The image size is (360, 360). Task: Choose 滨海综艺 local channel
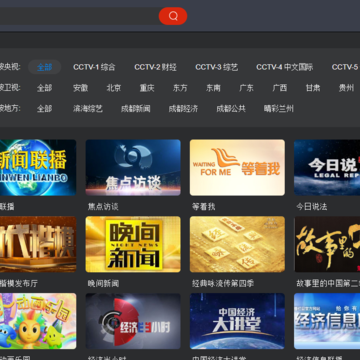coord(88,109)
